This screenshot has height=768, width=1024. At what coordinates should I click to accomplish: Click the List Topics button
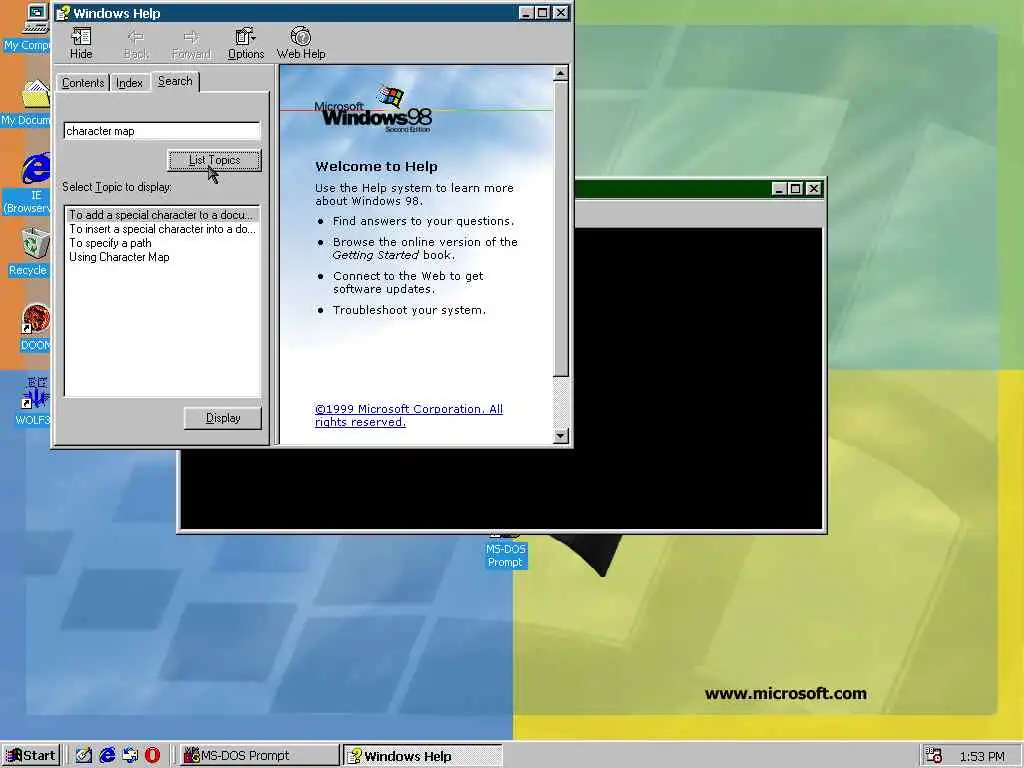pos(214,160)
